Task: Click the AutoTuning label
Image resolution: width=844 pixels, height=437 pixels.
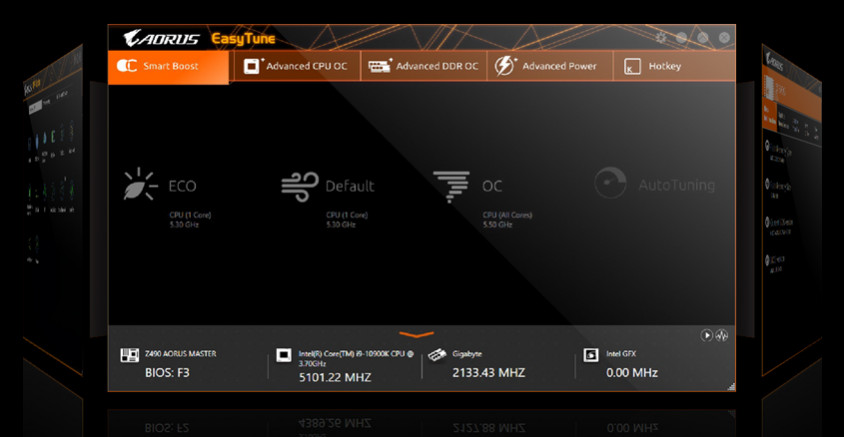Action: [x=677, y=185]
